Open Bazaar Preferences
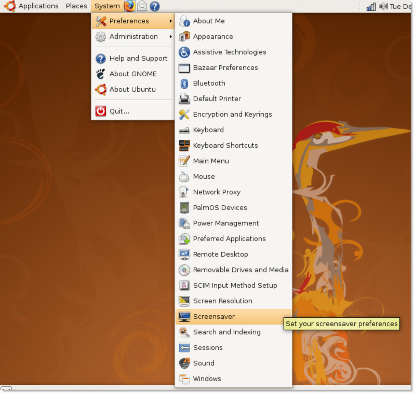Screen dimensions: 415x394 pyautogui.click(x=233, y=68)
